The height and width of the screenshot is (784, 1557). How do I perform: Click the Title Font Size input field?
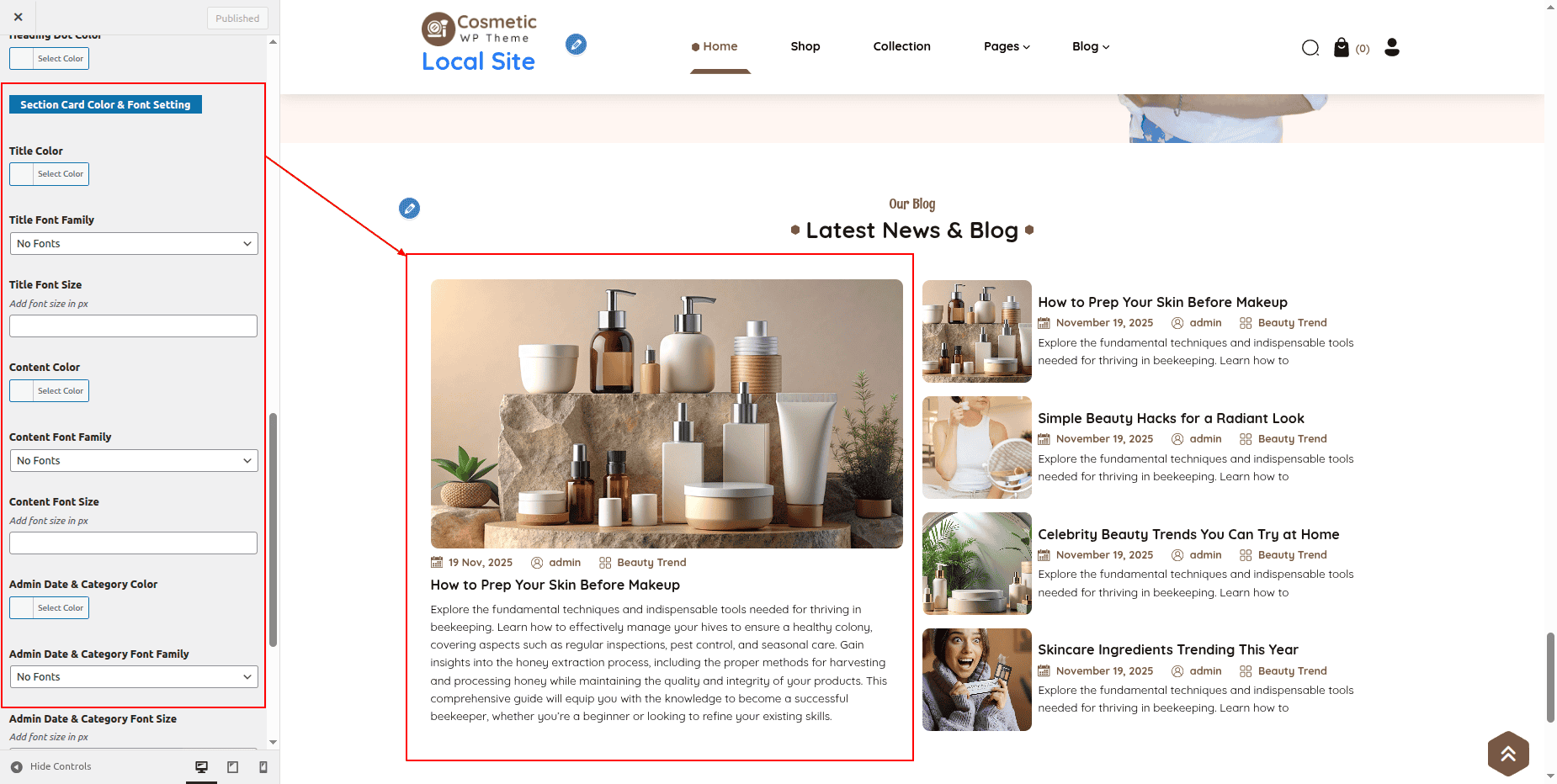pos(134,326)
